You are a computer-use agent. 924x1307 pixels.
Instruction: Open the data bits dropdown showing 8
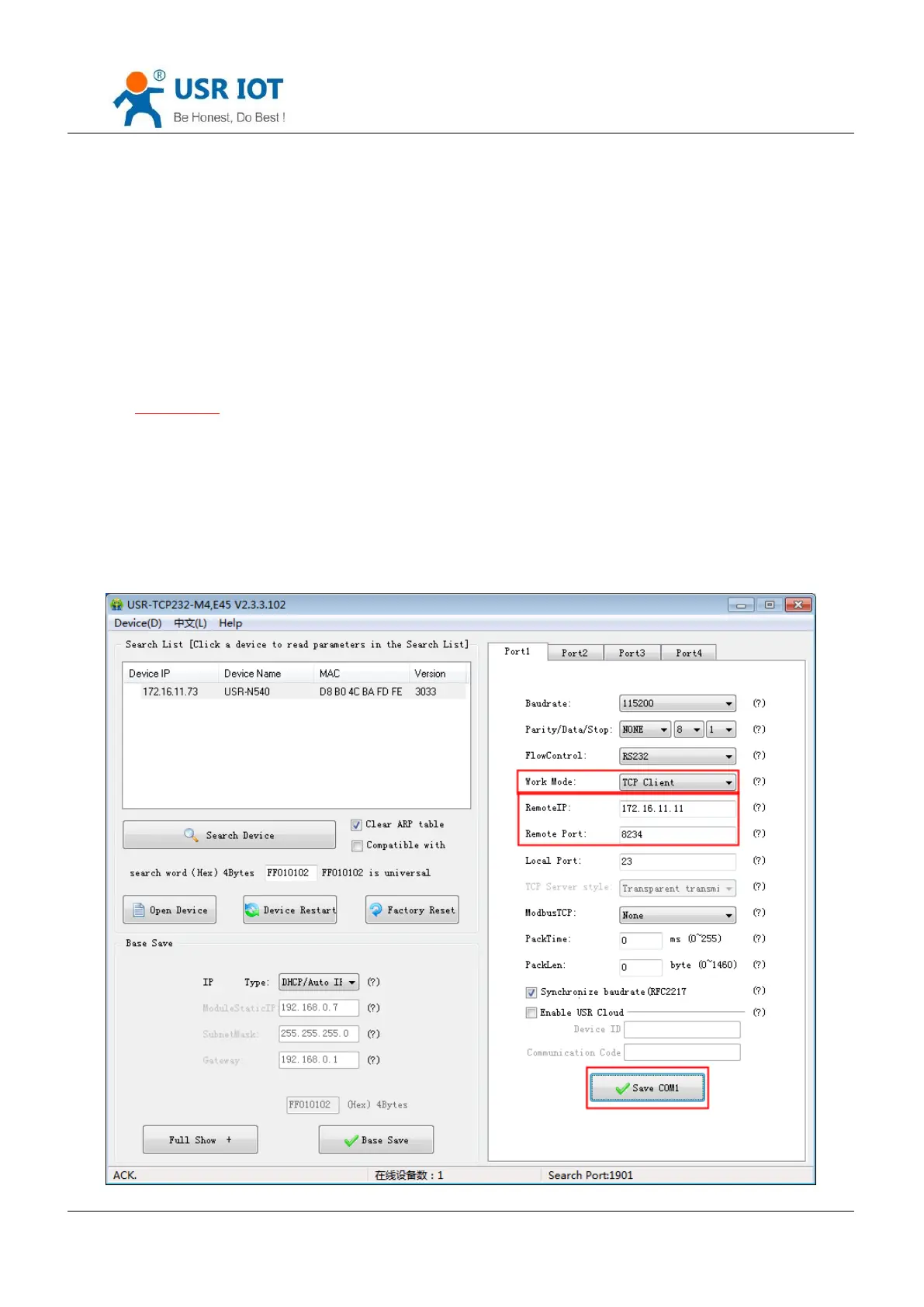tap(688, 730)
